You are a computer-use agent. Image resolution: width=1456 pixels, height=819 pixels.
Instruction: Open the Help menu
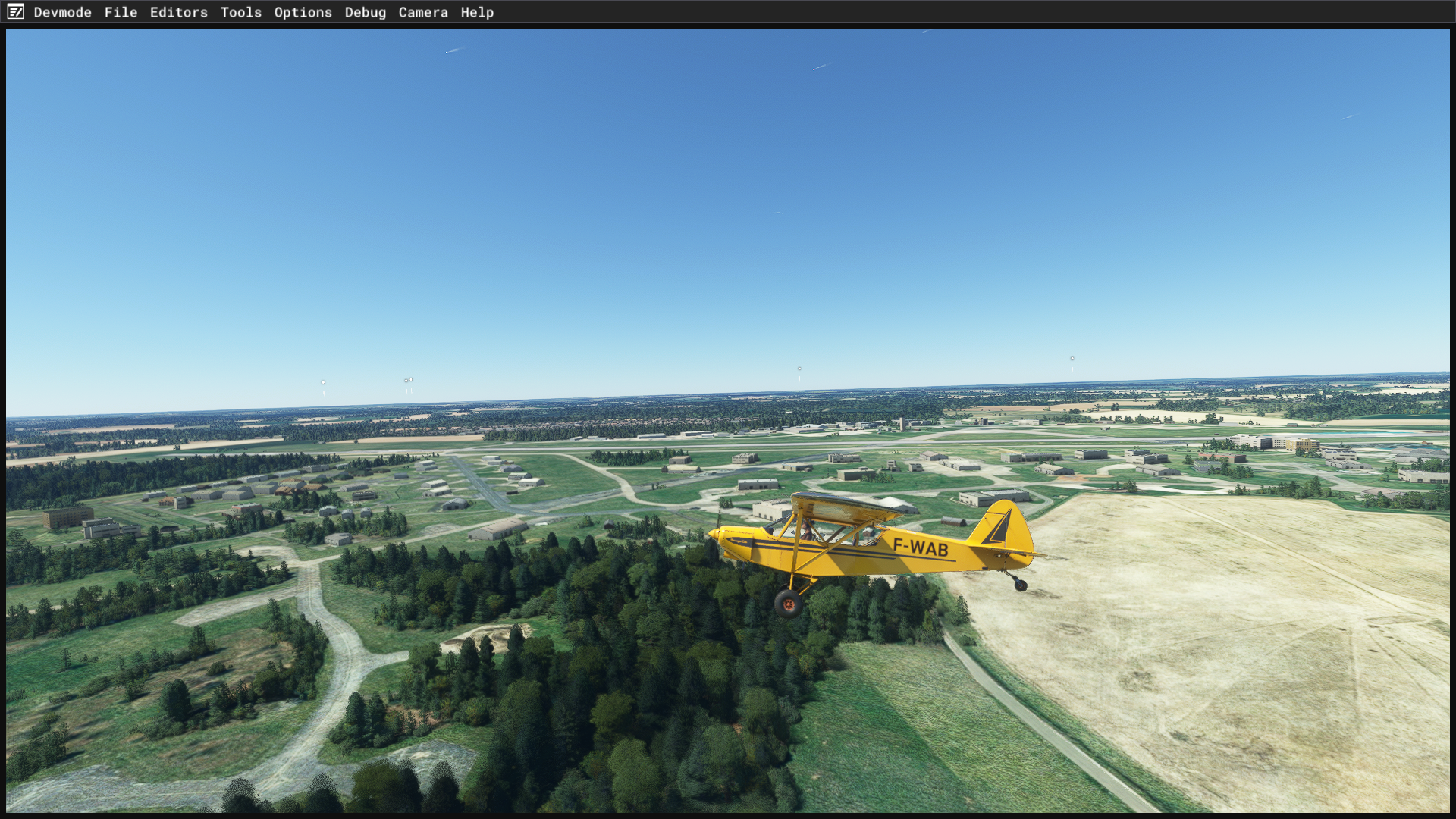pos(476,12)
